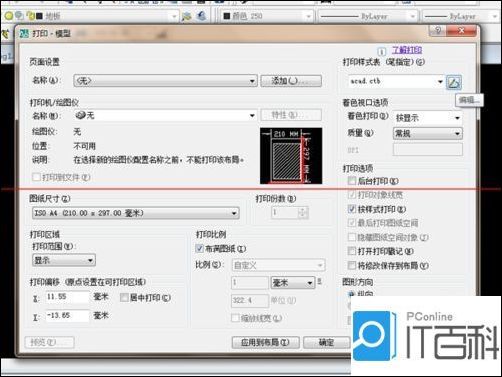Open the acad.ctb plot style dropdown

coord(396,81)
